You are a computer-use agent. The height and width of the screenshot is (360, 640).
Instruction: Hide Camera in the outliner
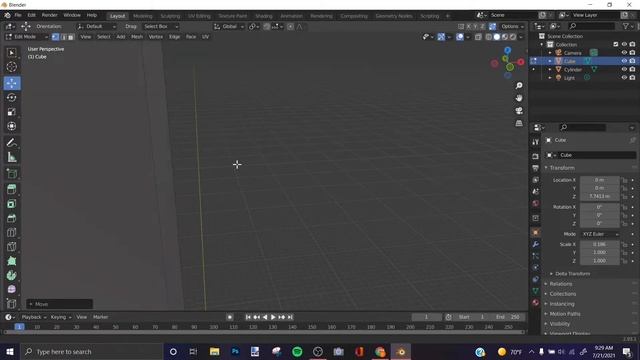(624, 53)
